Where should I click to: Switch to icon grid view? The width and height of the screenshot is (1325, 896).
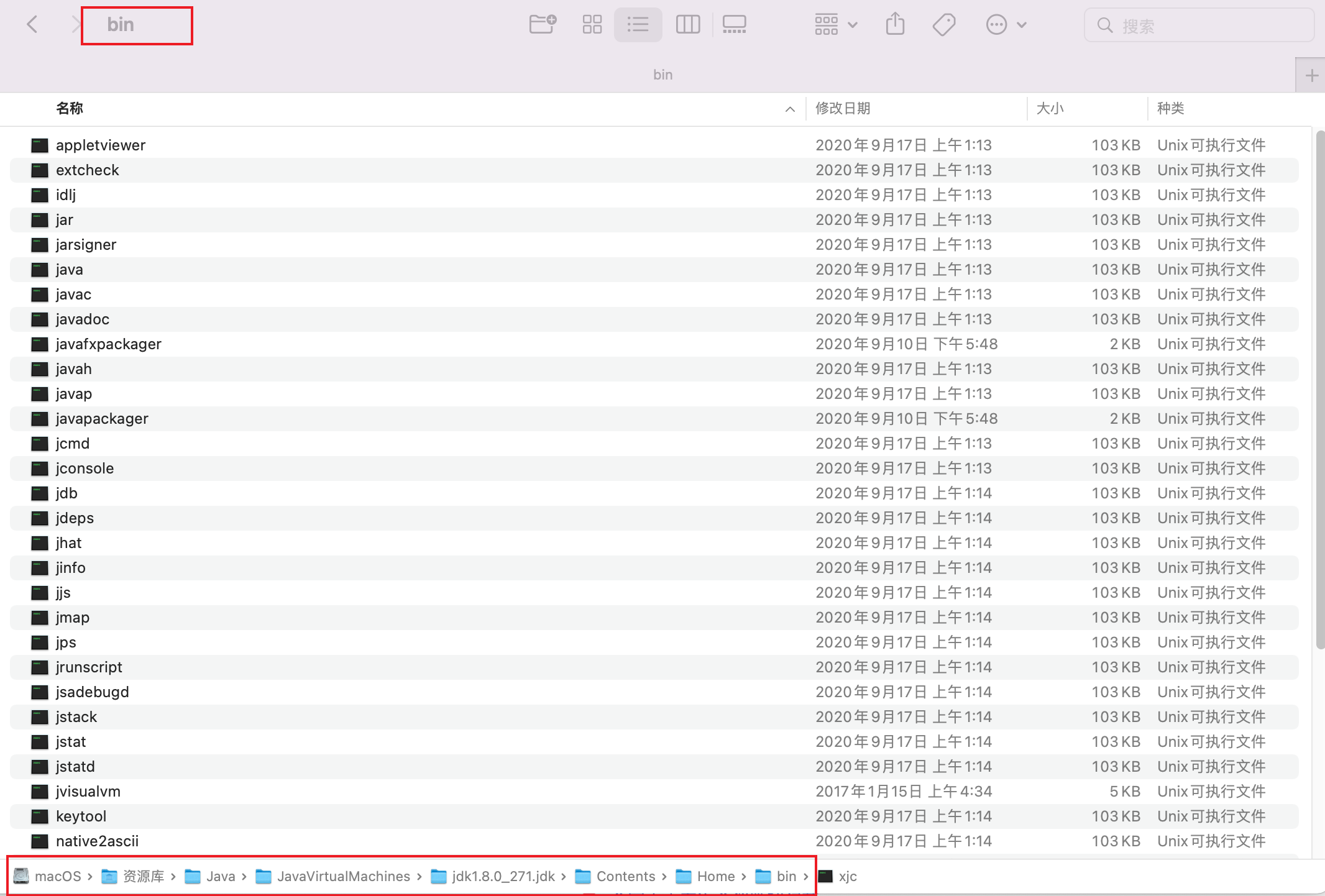[x=592, y=25]
